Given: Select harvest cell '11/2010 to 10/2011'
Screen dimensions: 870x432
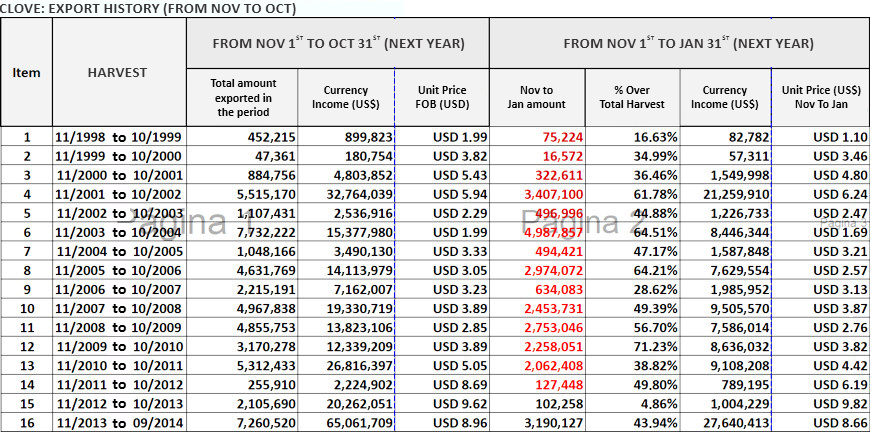Looking at the screenshot, I should [x=119, y=367].
